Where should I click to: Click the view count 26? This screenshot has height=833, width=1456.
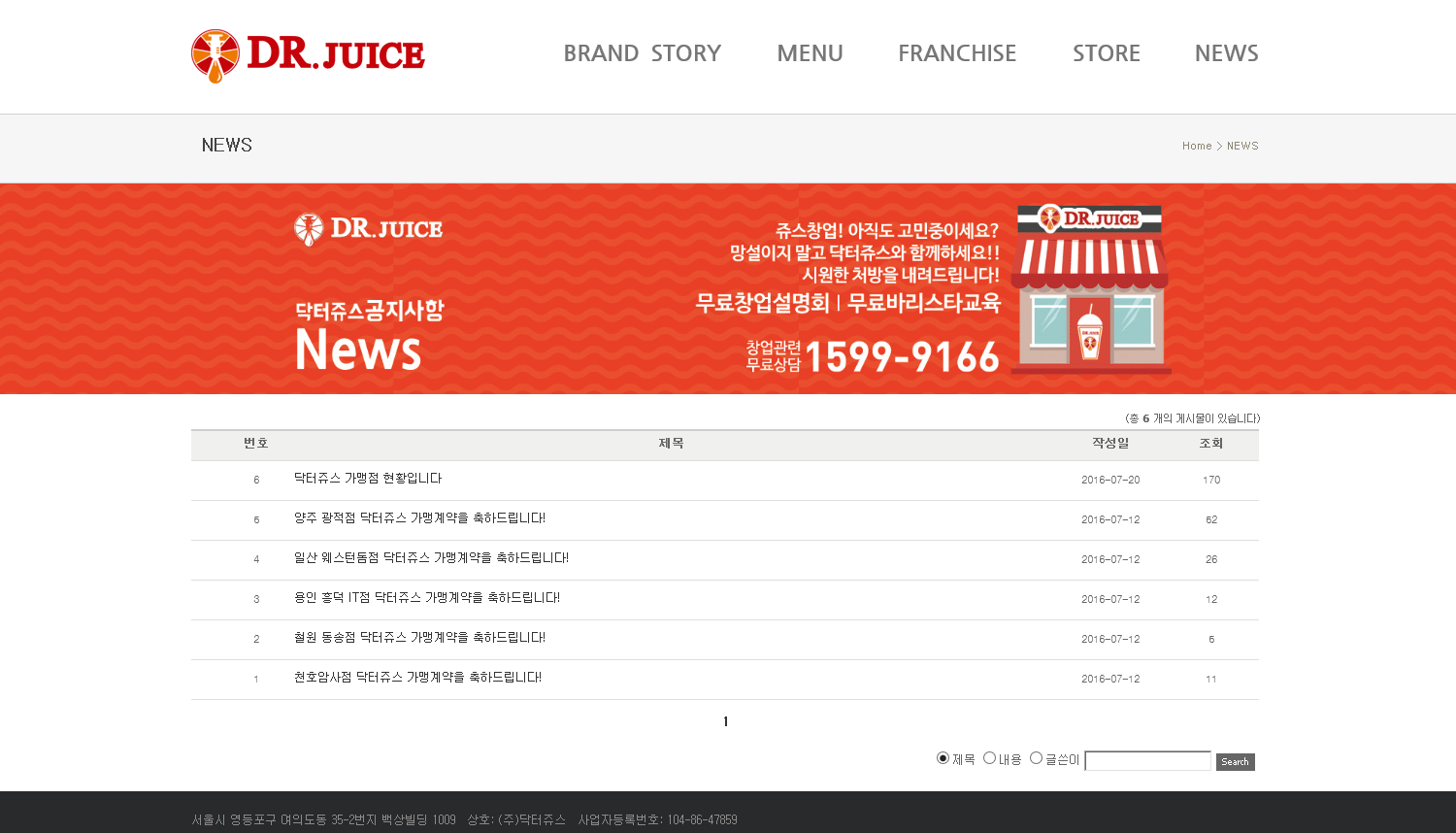pyautogui.click(x=1211, y=559)
